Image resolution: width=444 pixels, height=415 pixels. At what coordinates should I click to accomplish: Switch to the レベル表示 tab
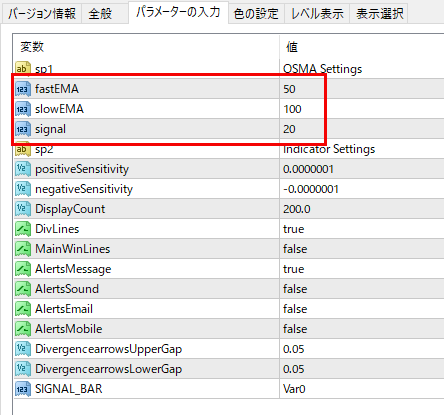pos(317,14)
